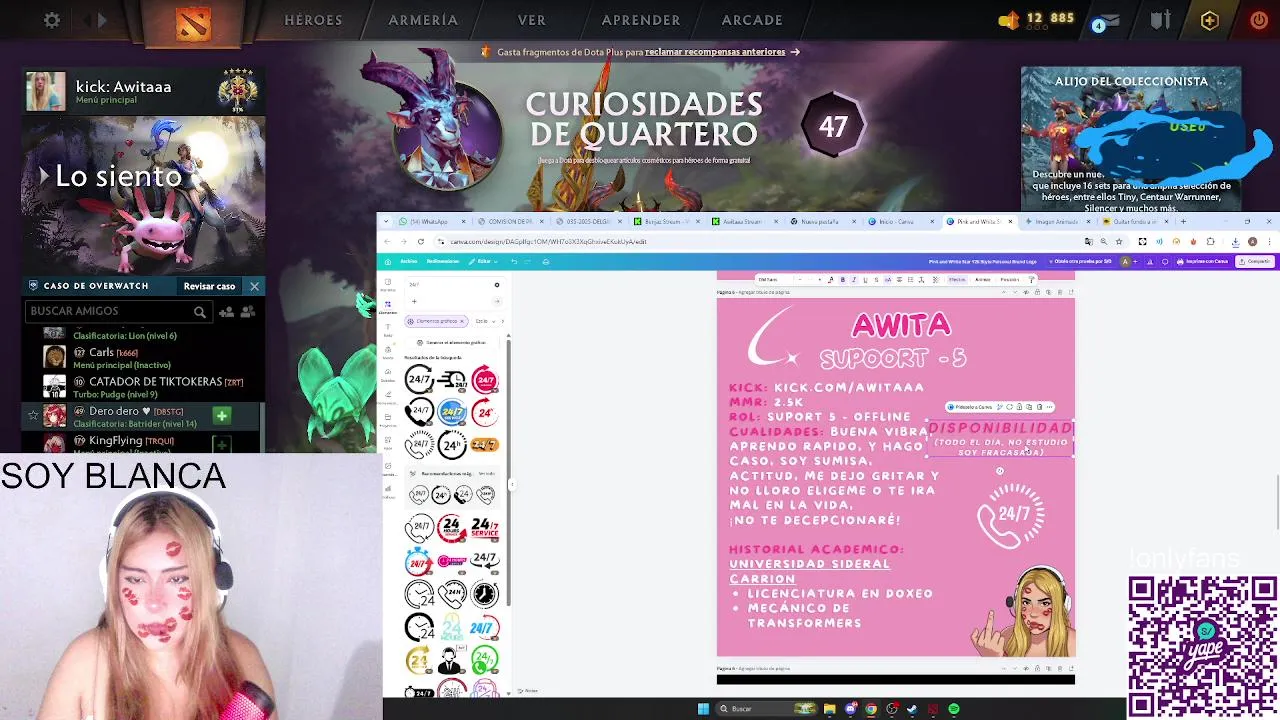The width and height of the screenshot is (1280, 720).
Task: Open Curiosidades de Quartero banner
Action: (643, 120)
